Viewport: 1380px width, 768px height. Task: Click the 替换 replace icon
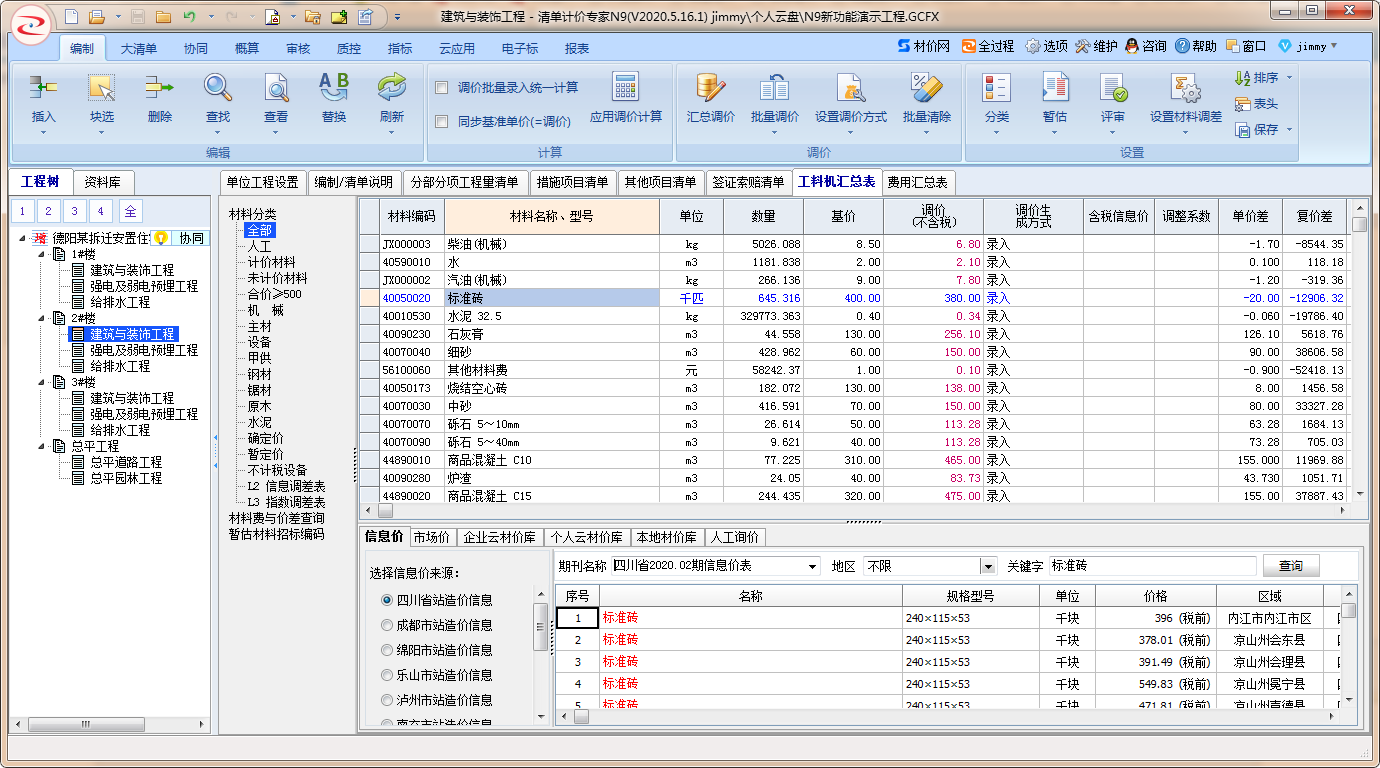pyautogui.click(x=334, y=90)
